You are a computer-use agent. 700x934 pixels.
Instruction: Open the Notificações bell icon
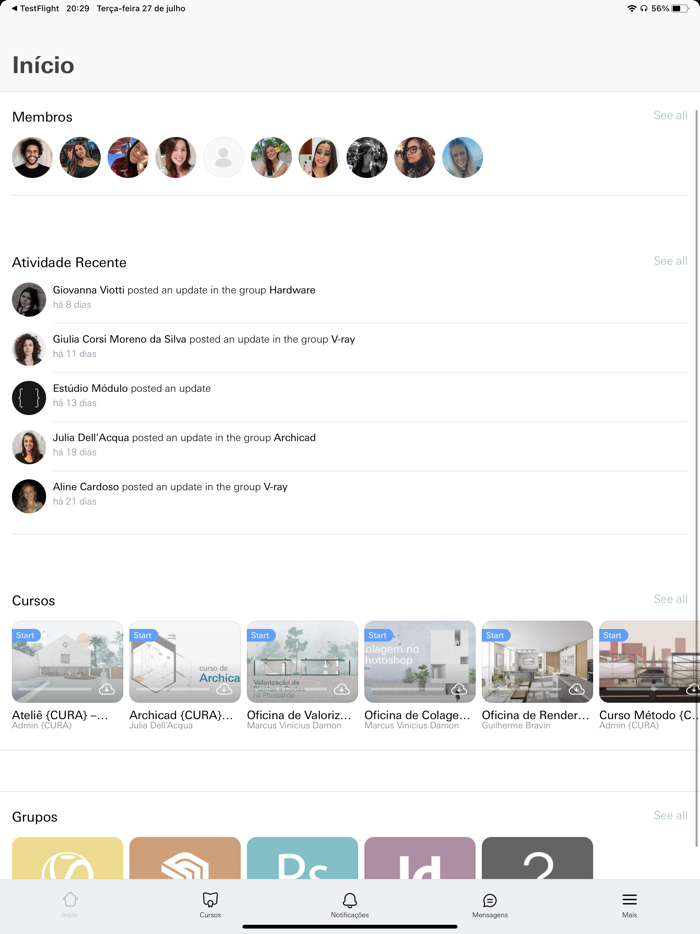pos(350,899)
